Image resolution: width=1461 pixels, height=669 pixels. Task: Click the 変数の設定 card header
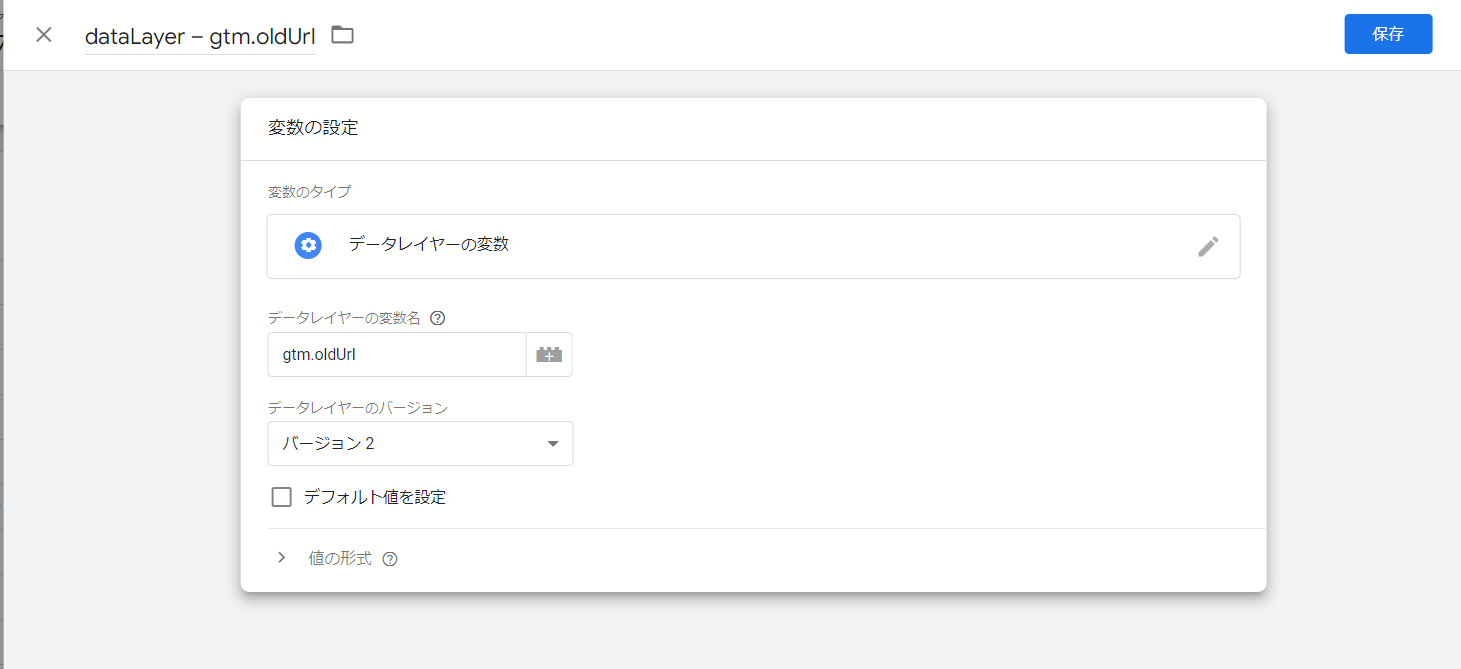313,128
